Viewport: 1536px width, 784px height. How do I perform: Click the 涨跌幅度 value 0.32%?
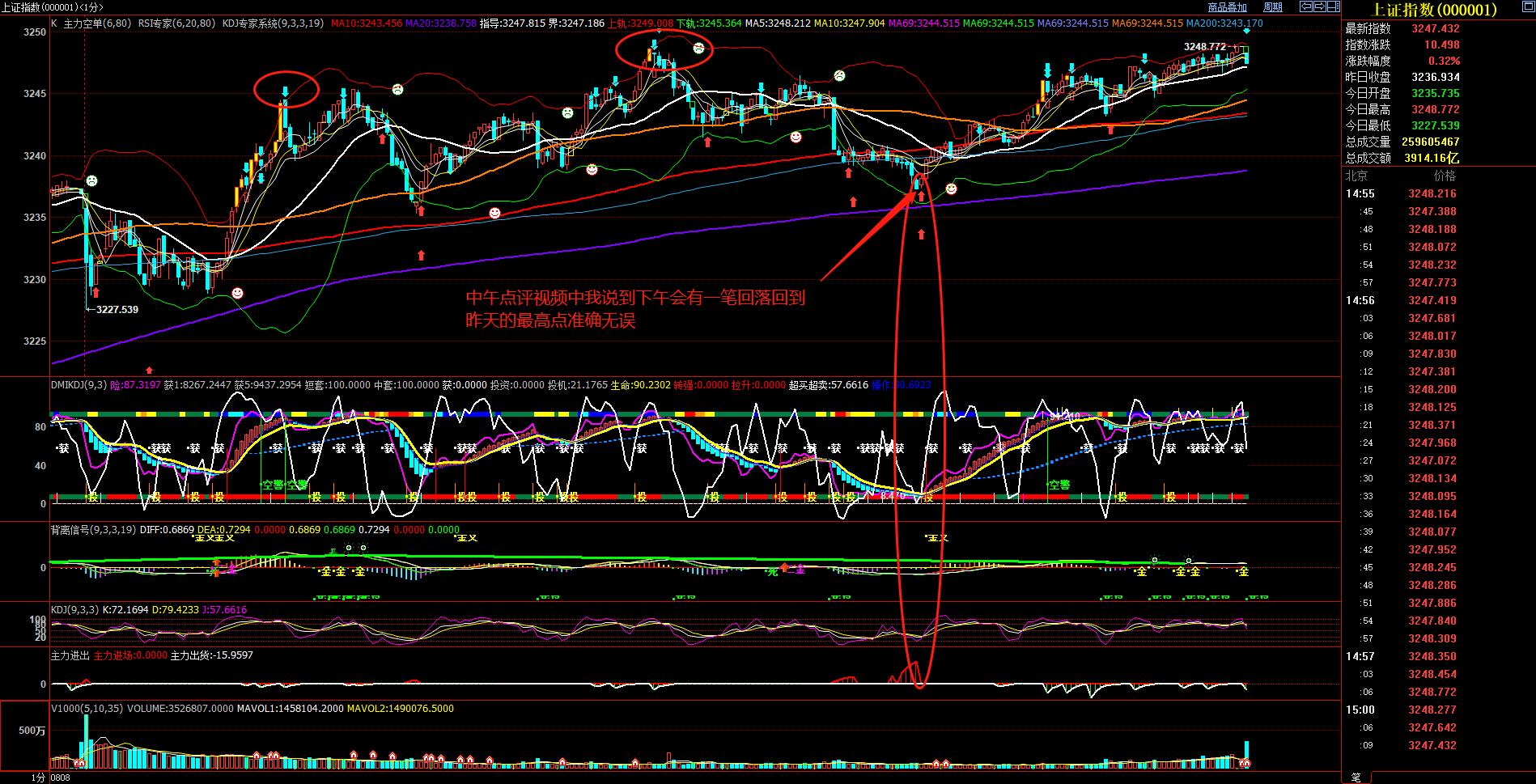click(x=1445, y=61)
